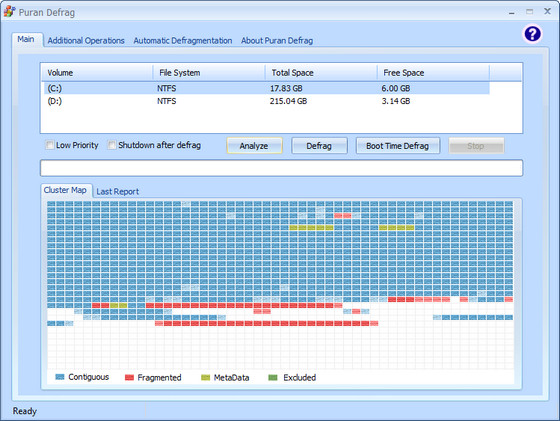
Task: Click the Puran Defrag app logo icon
Action: [x=9, y=11]
